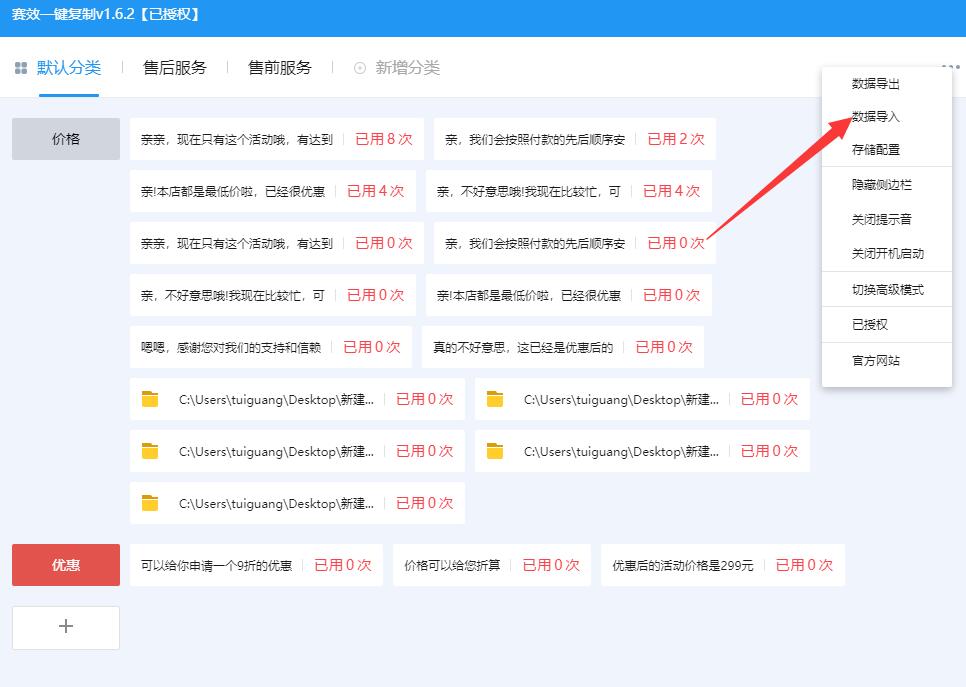Image resolution: width=966 pixels, height=687 pixels.
Task: Switch to the 售前服务 tab
Action: 279,68
